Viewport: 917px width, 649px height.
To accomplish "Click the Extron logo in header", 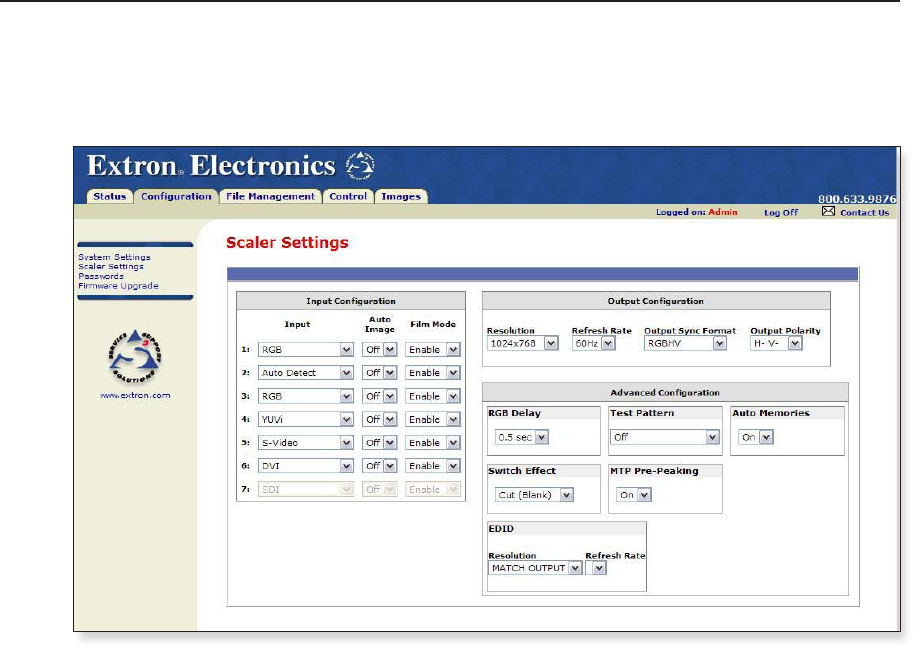I will coord(230,165).
